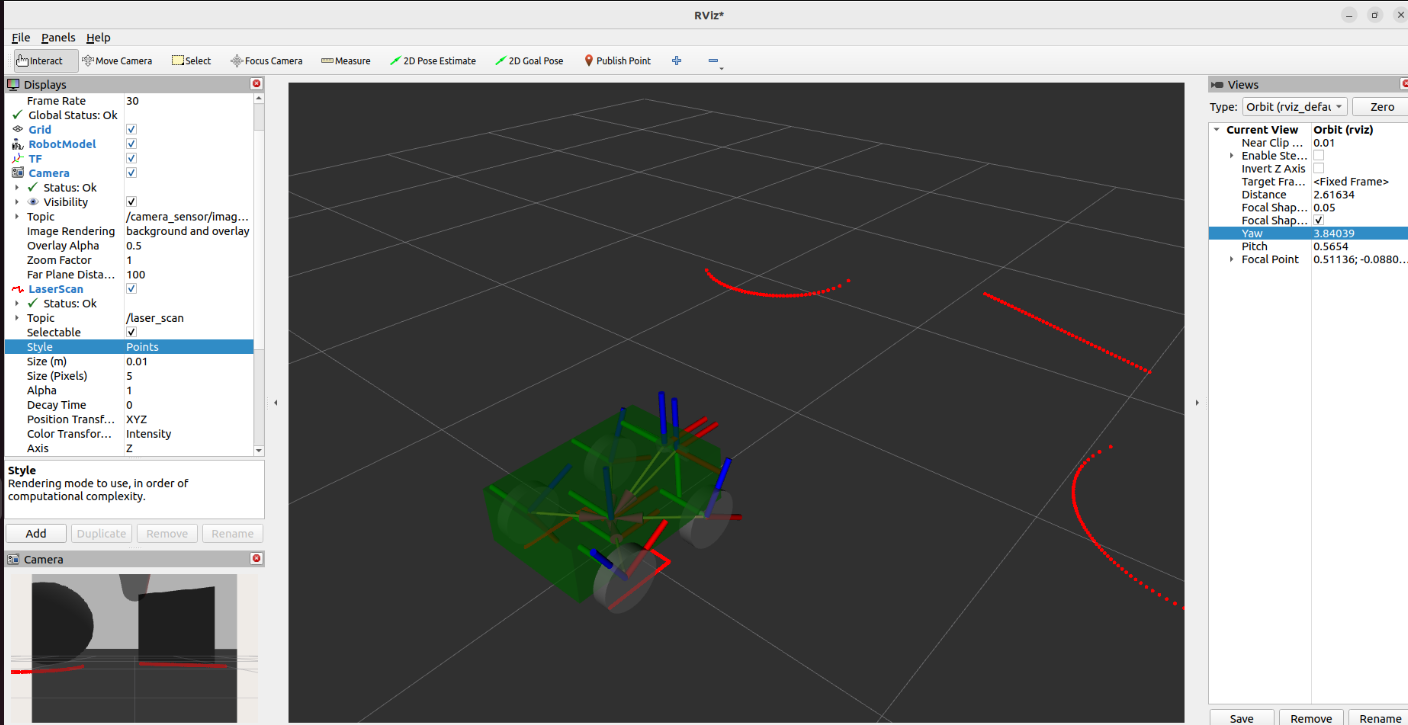This screenshot has height=725, width=1408.
Task: Click the Global Status: Ok row
Action: pyautogui.click(x=129, y=115)
